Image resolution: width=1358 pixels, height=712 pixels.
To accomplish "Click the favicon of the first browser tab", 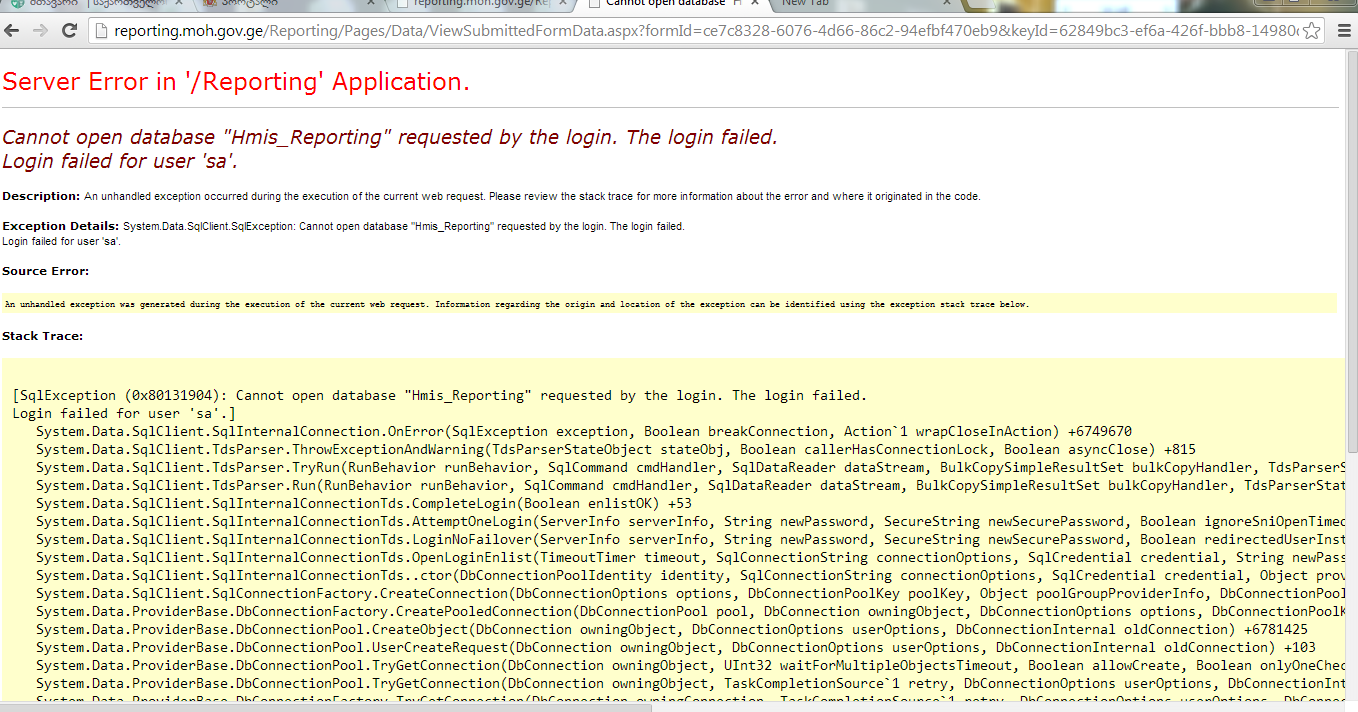I will pyautogui.click(x=17, y=4).
